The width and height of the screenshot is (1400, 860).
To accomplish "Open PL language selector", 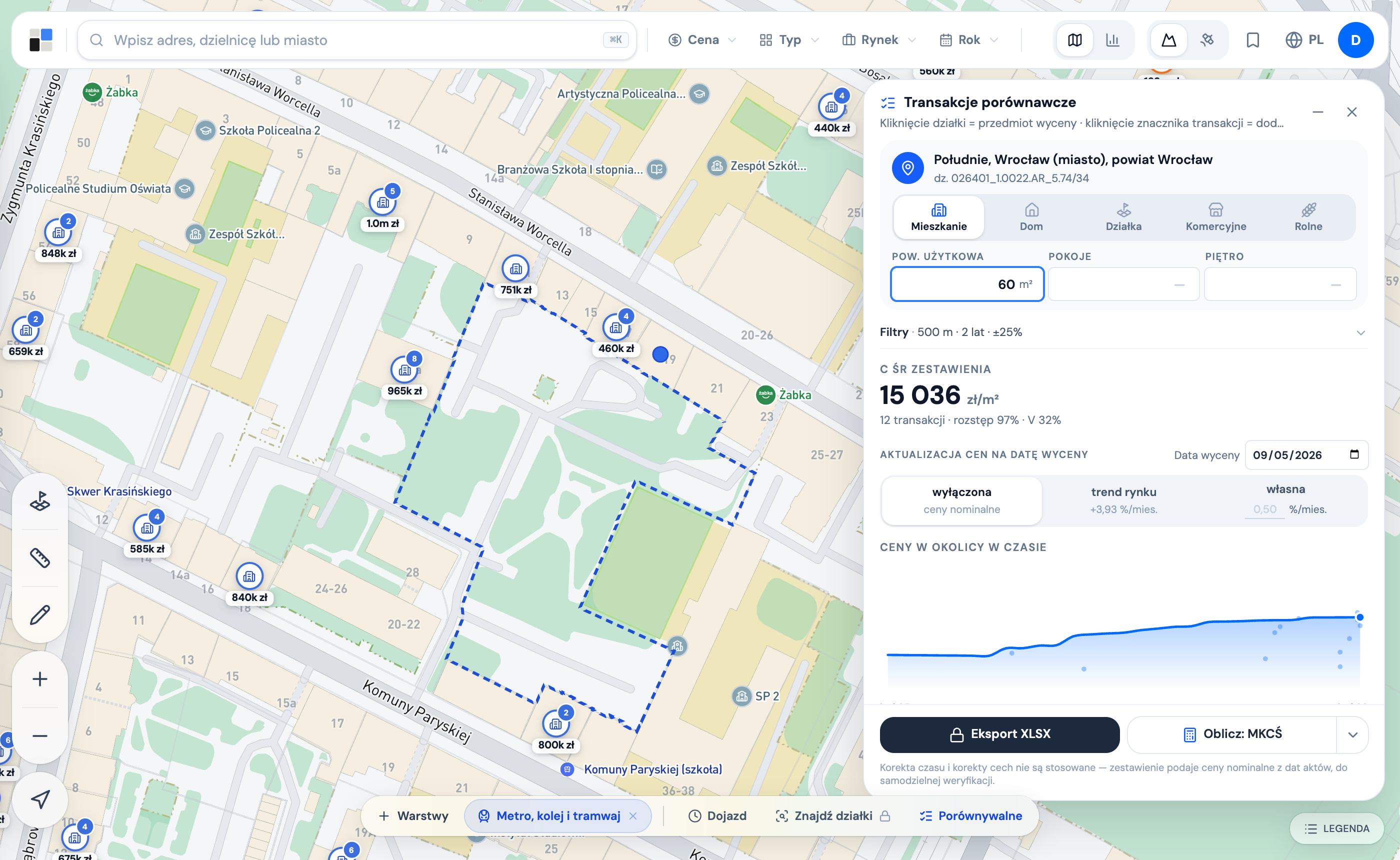I will pyautogui.click(x=1304, y=40).
